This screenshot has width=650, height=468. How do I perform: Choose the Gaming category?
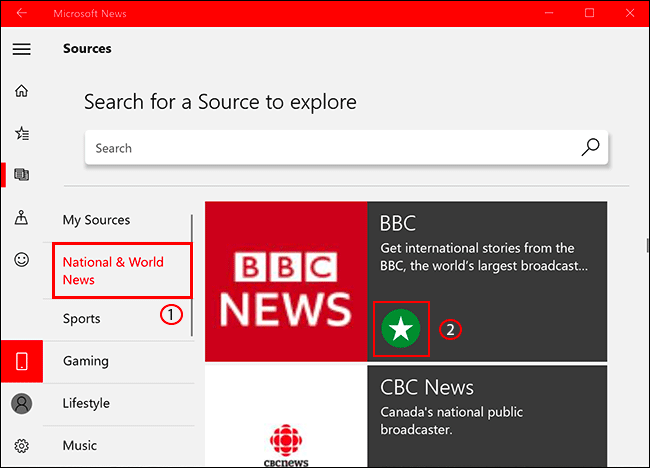point(86,361)
